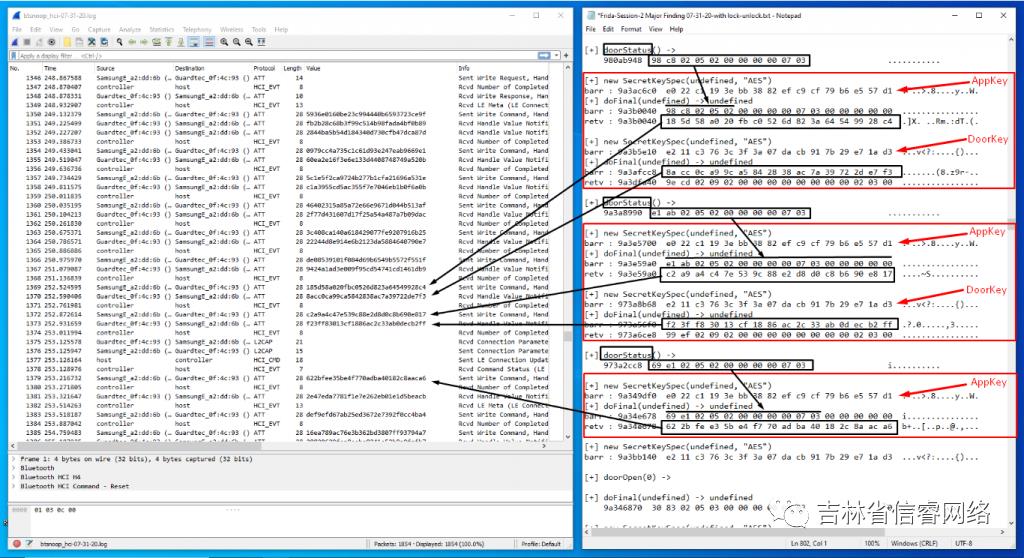Click Windows (CRLF) in Notepad status bar

[914, 544]
